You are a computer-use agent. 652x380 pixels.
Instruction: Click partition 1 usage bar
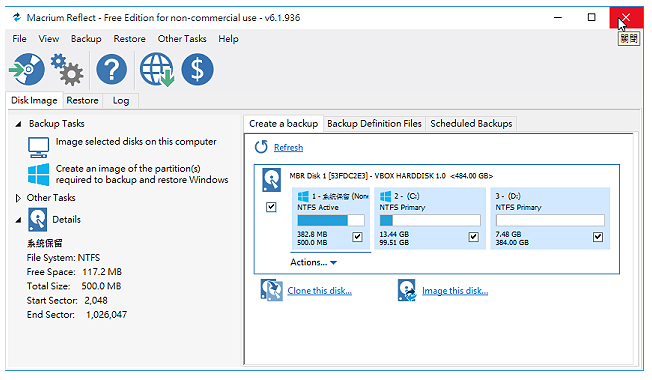pos(331,220)
